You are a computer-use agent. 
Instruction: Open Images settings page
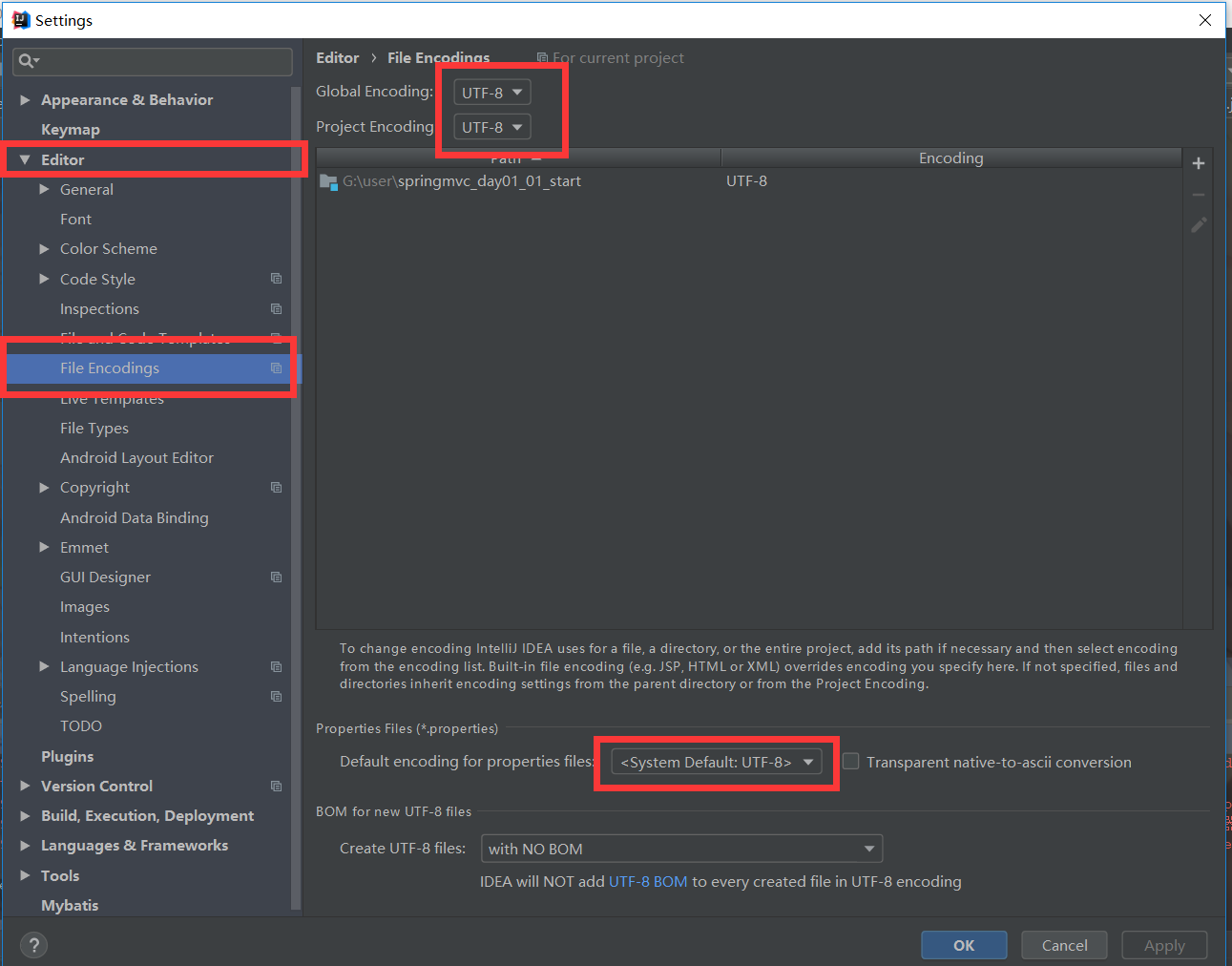tap(85, 607)
